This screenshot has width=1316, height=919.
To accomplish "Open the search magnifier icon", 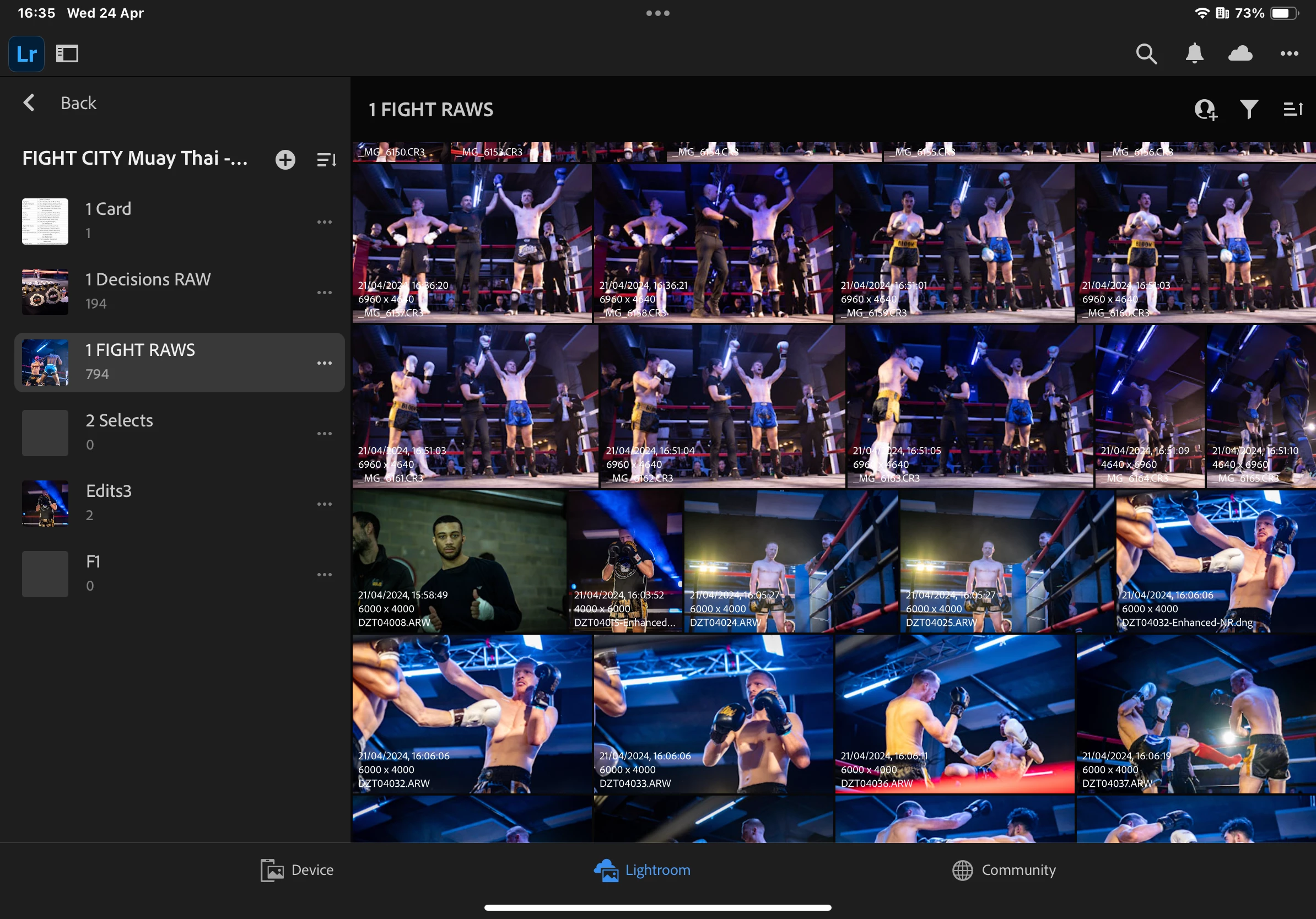I will coord(1146,54).
